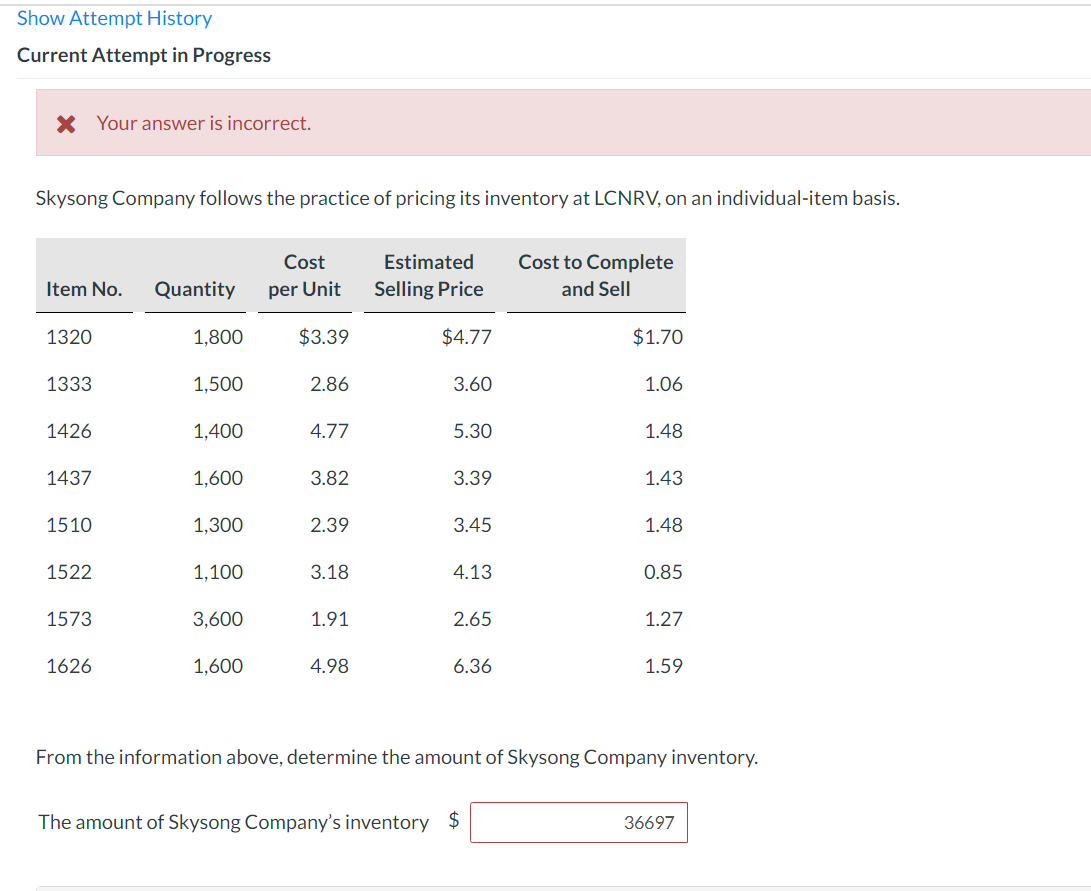1091x891 pixels.
Task: Click cost per unit 3.82 cell
Action: 329,478
